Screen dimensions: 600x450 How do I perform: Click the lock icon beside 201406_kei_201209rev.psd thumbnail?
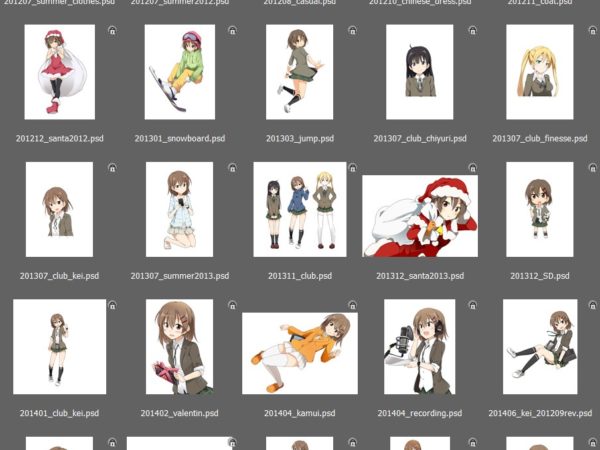pyautogui.click(x=593, y=305)
